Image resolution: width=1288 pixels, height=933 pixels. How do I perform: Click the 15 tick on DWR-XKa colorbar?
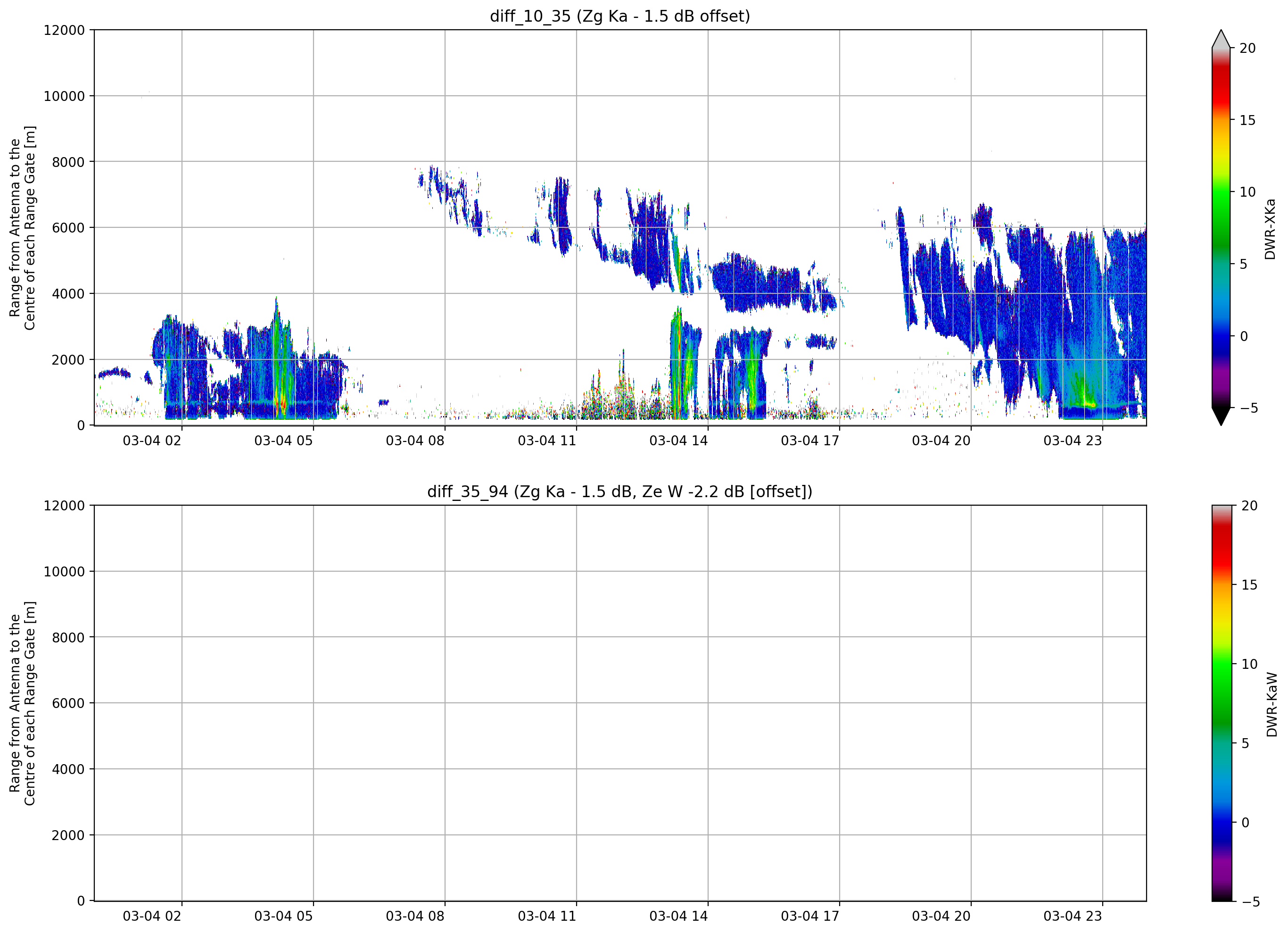point(1247,120)
